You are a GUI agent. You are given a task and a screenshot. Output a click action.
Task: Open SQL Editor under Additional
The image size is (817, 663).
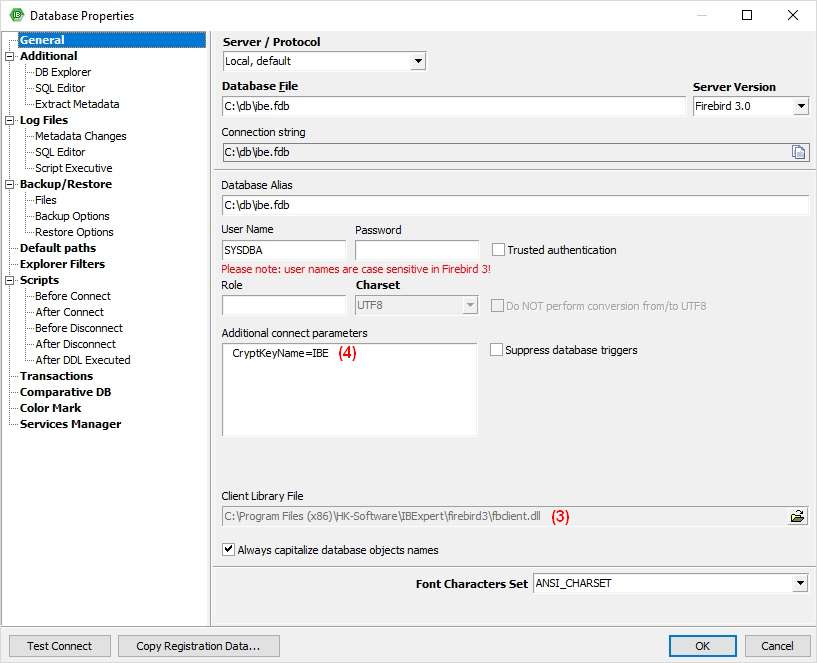pos(60,88)
